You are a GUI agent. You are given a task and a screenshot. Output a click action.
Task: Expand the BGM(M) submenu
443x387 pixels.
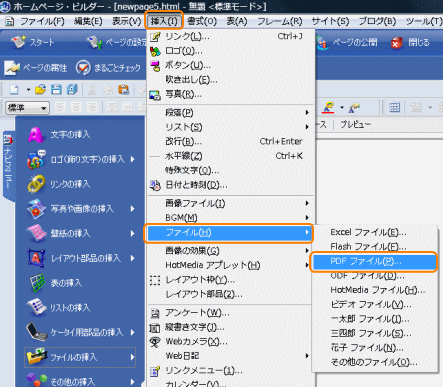pos(231,218)
